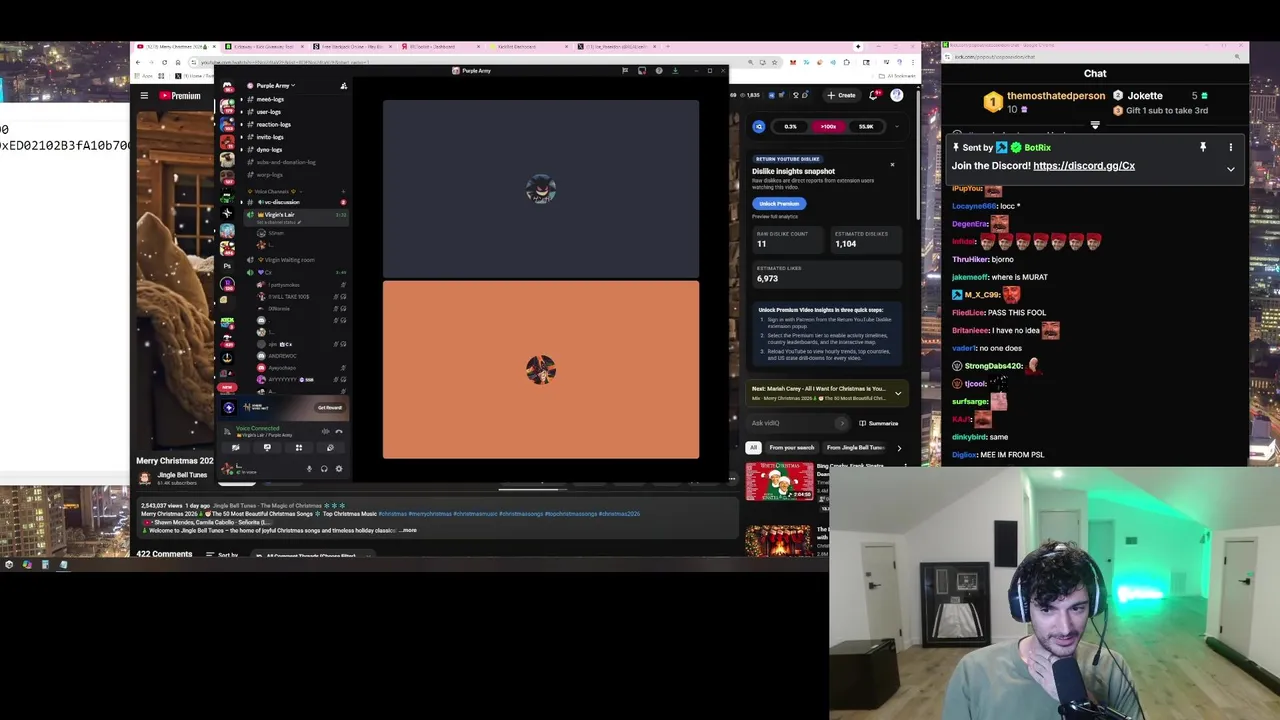The width and height of the screenshot is (1280, 720).
Task: Open Sort by comments dropdown
Action: pos(223,555)
